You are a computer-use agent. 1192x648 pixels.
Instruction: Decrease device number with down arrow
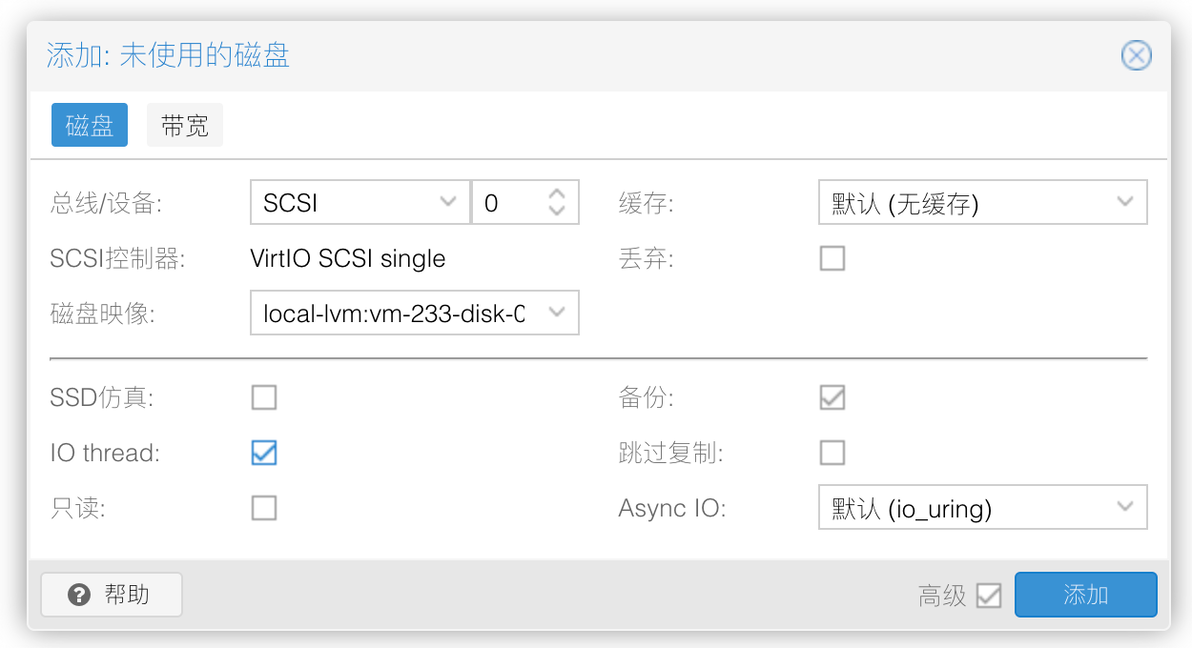(x=557, y=212)
